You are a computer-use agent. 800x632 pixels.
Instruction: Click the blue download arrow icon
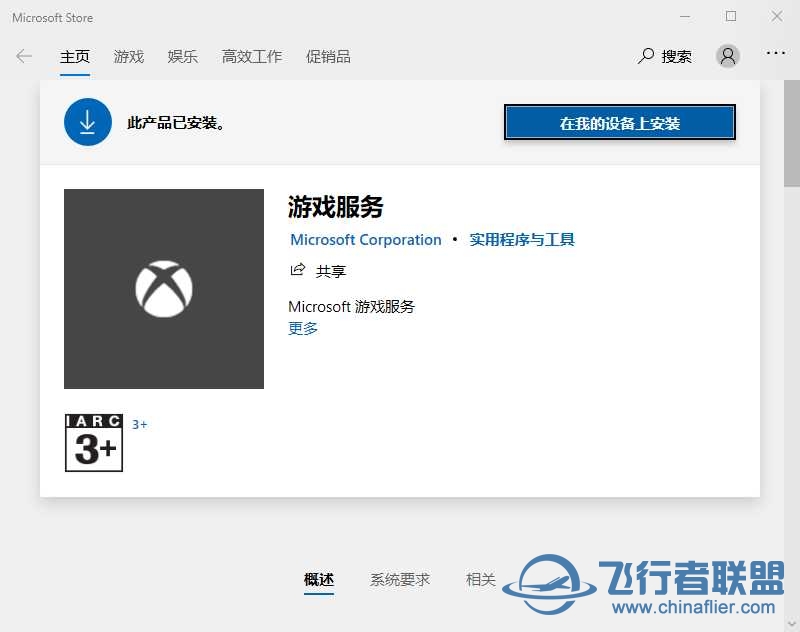88,122
